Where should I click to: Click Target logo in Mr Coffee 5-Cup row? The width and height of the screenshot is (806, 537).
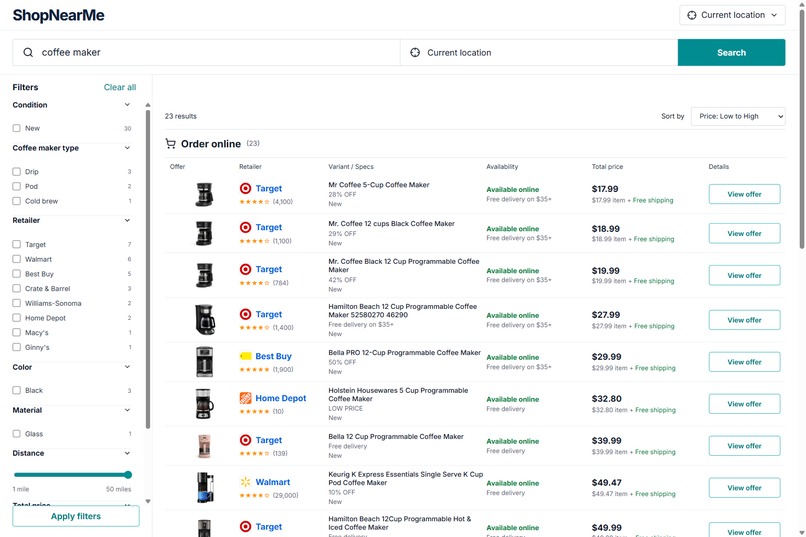[x=246, y=189]
